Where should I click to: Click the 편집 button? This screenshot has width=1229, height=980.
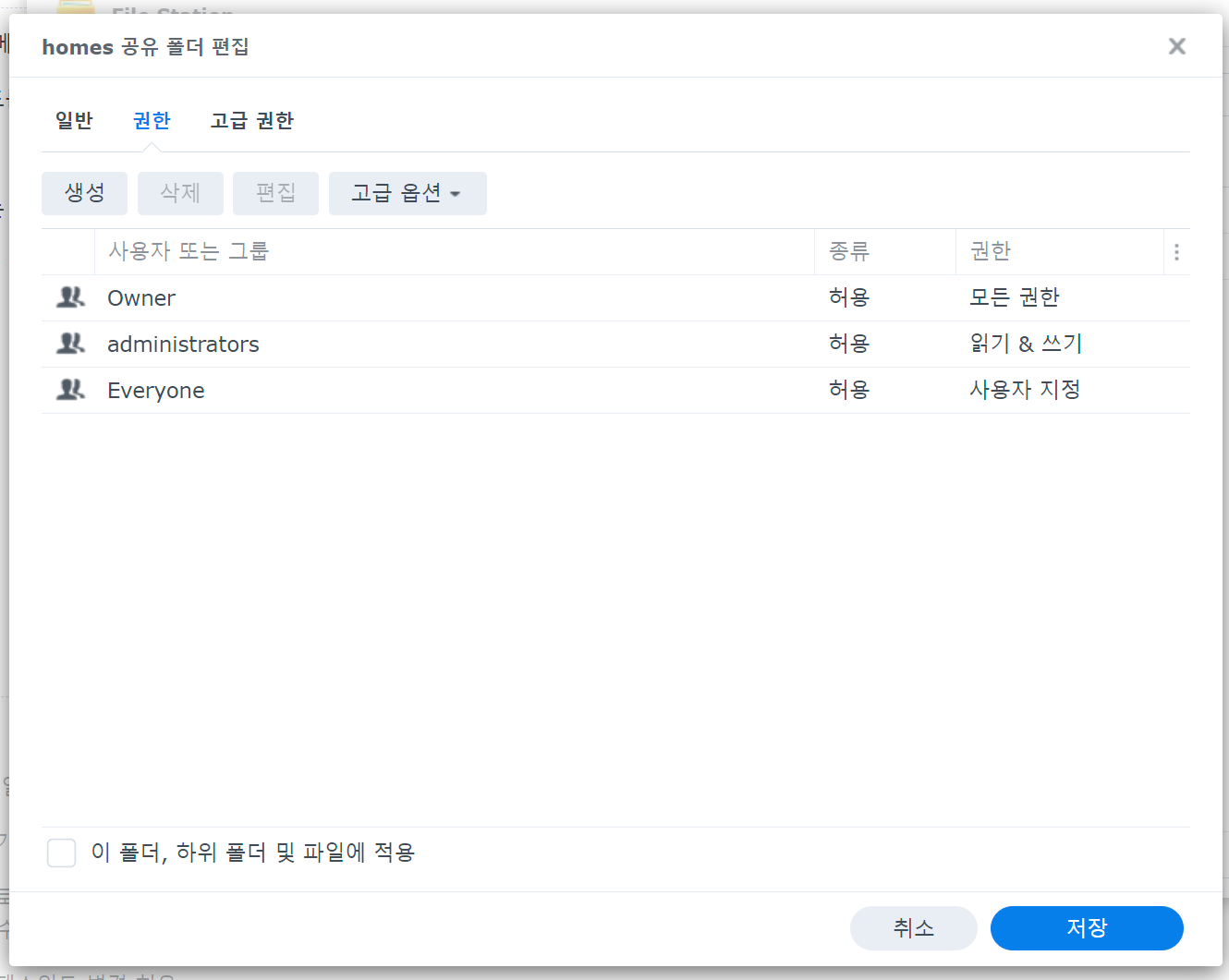[275, 193]
